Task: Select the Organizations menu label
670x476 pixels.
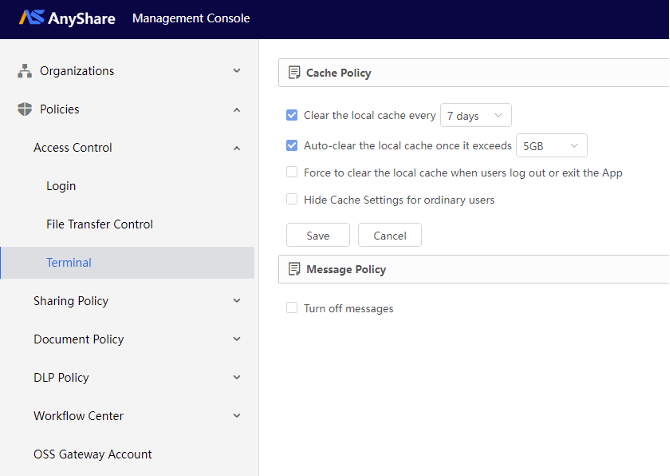Action: [x=77, y=71]
